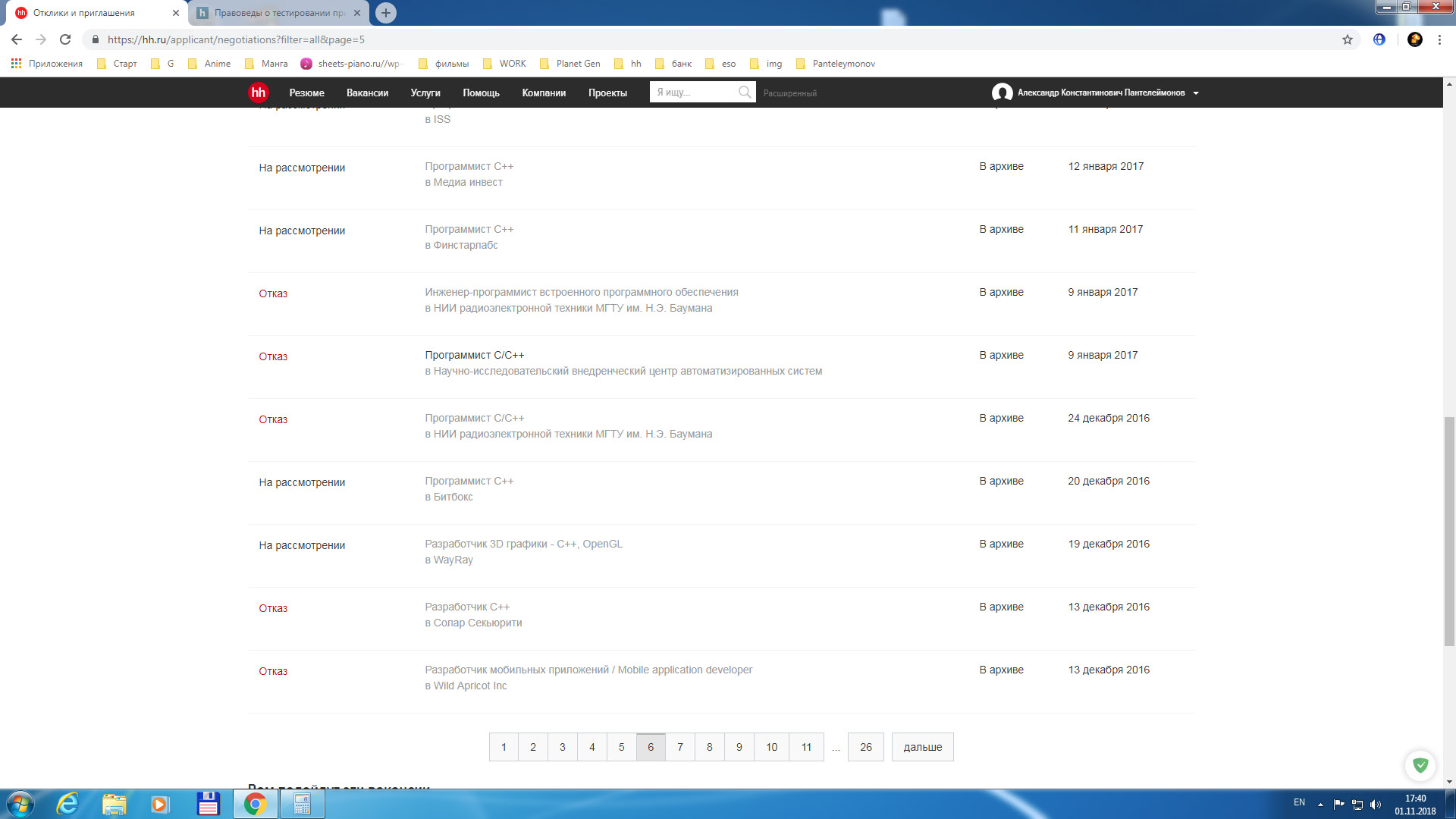Open Вакансии menu

click(x=367, y=93)
